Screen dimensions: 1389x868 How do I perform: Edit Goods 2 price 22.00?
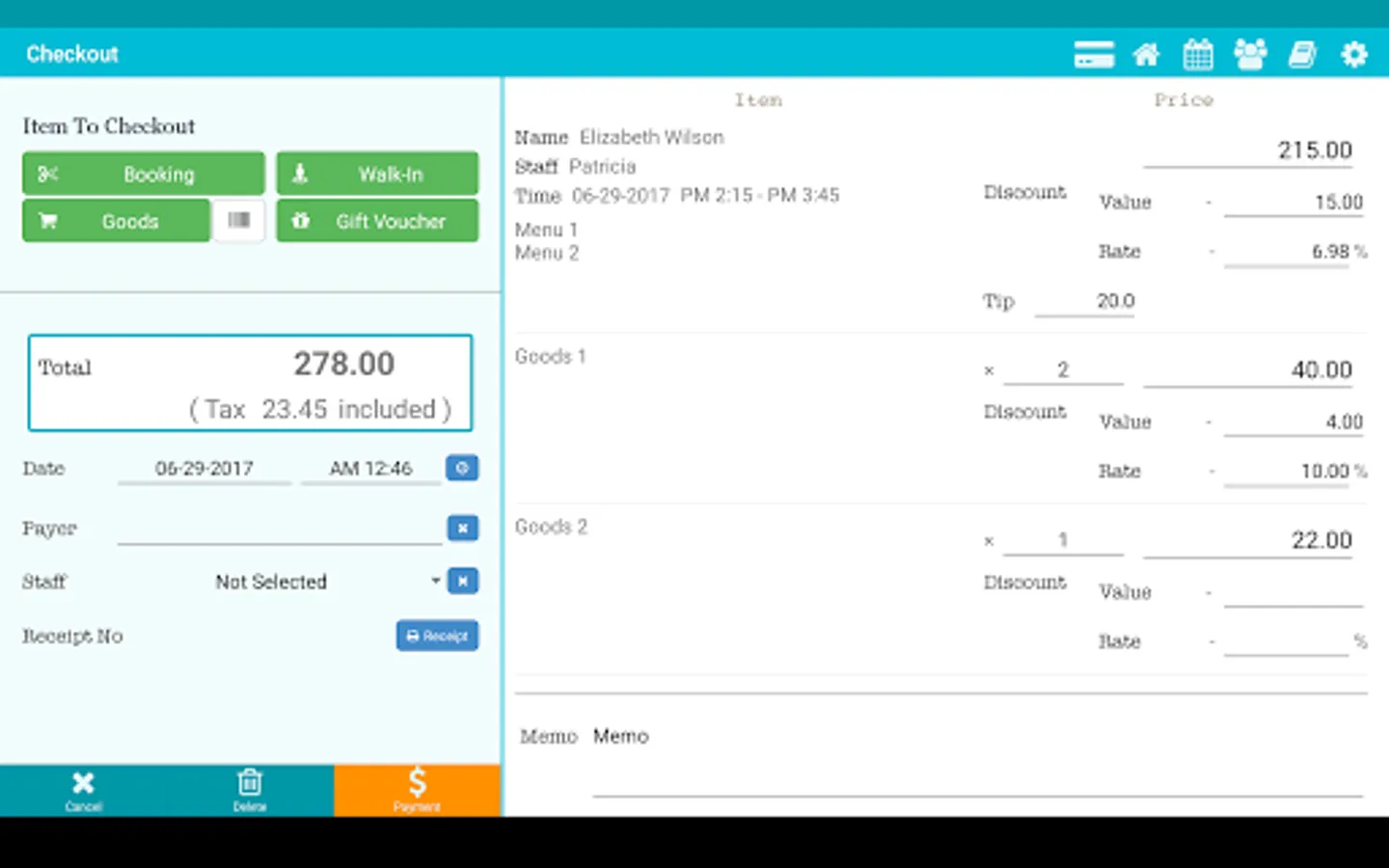tap(1248, 540)
